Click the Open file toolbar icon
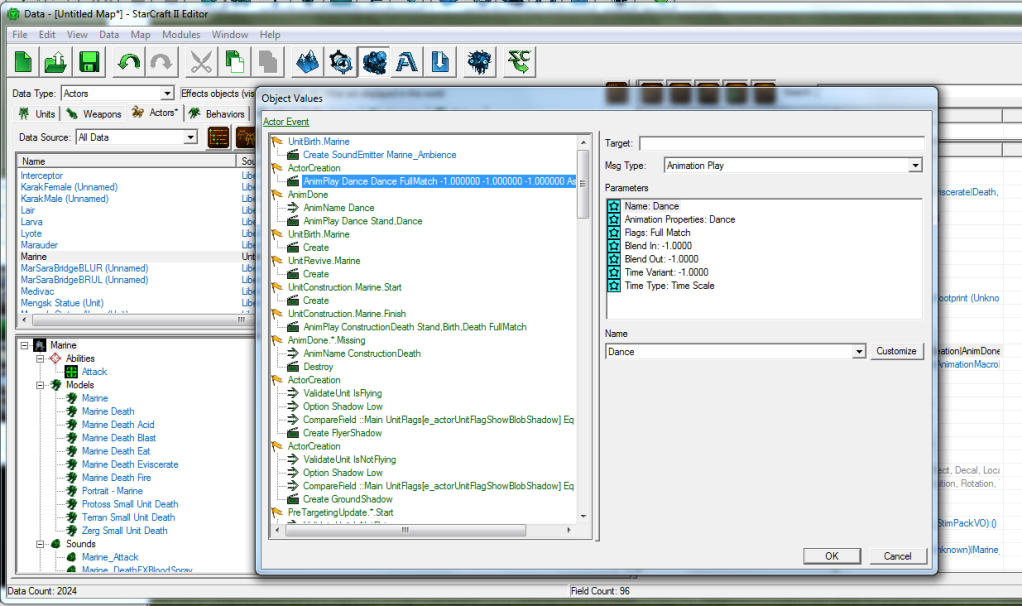Viewport: 1022px width, 606px height. [55, 63]
